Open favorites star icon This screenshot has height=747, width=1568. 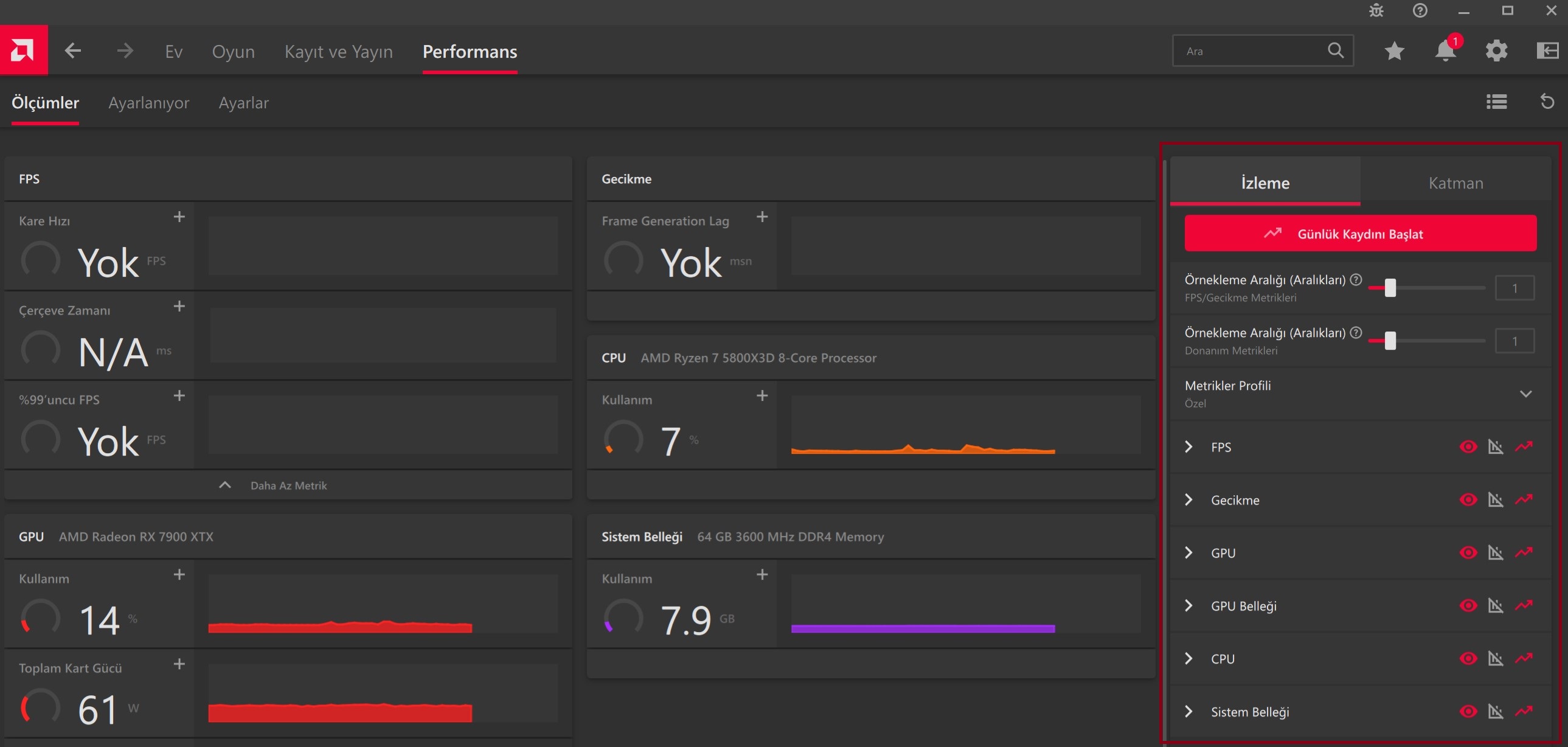point(1395,51)
